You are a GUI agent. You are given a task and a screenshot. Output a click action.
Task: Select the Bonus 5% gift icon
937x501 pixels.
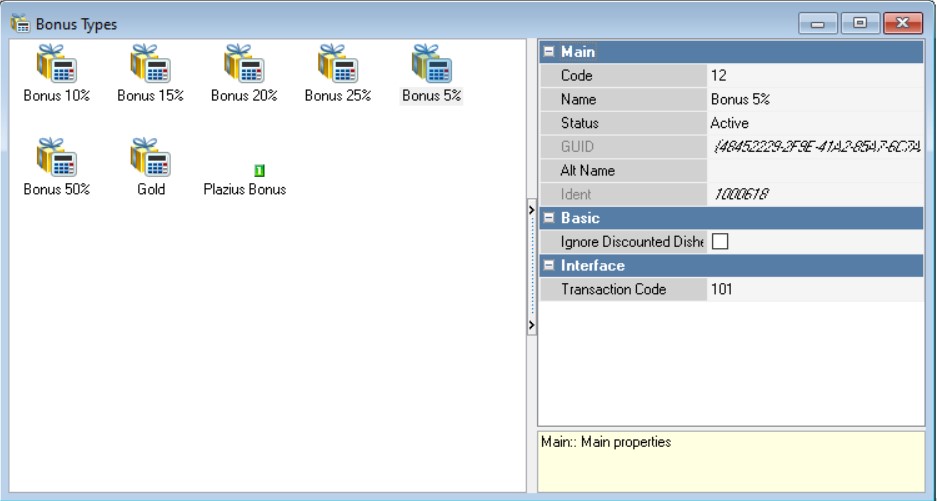click(431, 64)
